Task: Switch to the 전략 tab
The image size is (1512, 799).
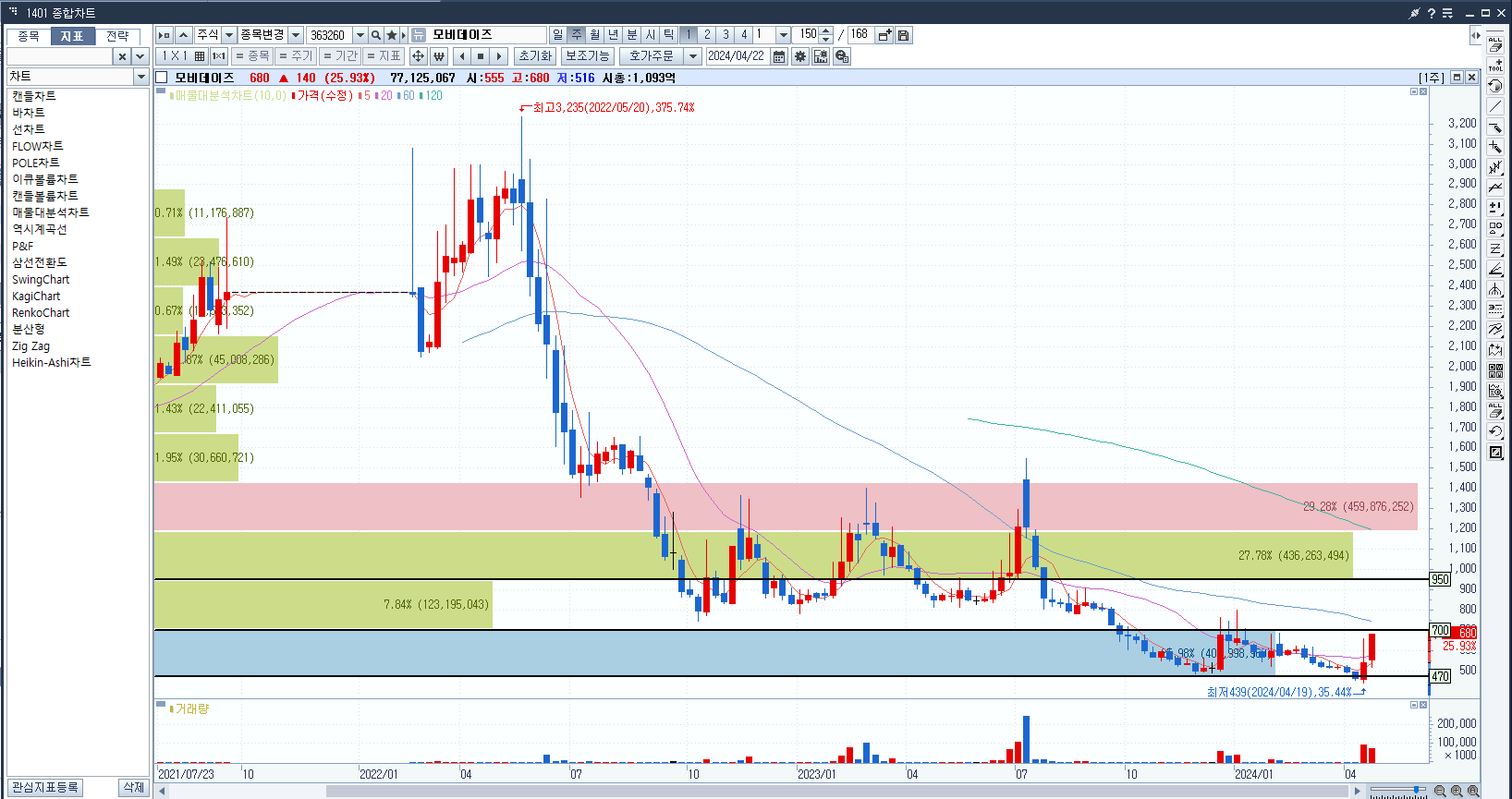Action: [x=117, y=36]
